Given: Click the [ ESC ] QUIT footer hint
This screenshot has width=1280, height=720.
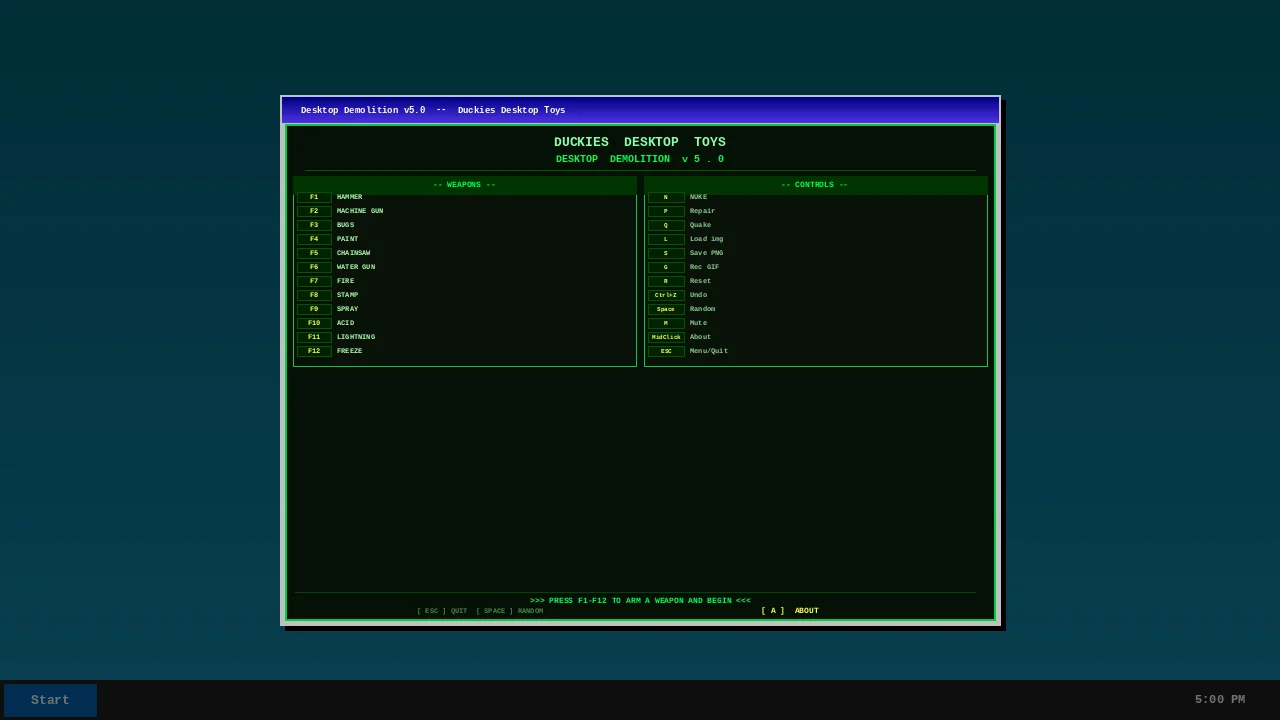Looking at the screenshot, I should 442,611.
